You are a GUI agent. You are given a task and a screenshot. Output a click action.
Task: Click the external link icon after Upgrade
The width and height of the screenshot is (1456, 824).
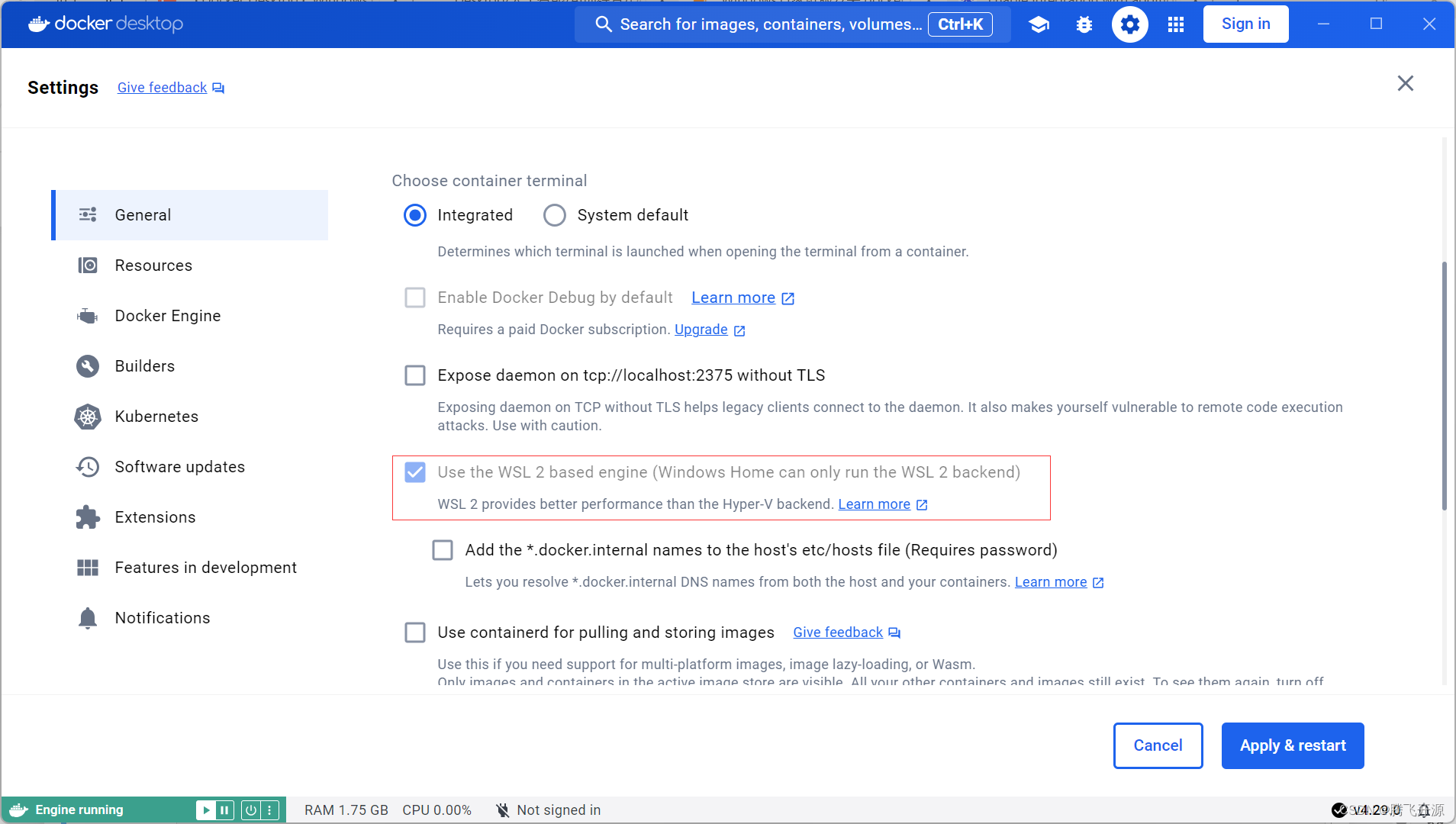(739, 330)
